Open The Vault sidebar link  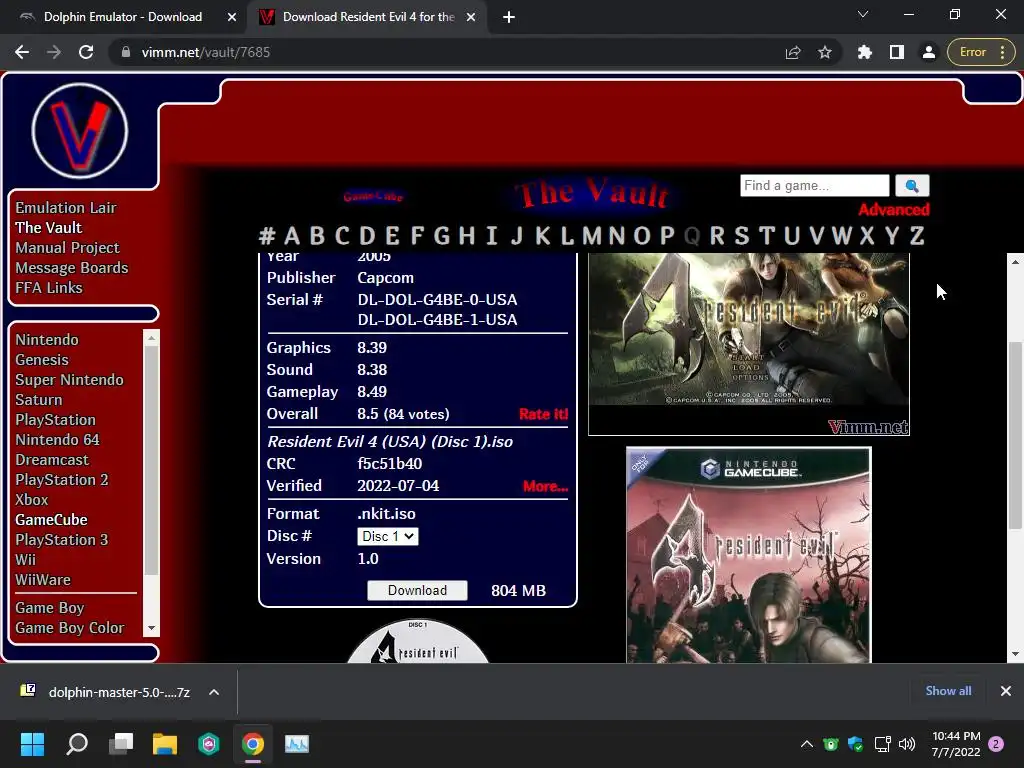pos(49,228)
